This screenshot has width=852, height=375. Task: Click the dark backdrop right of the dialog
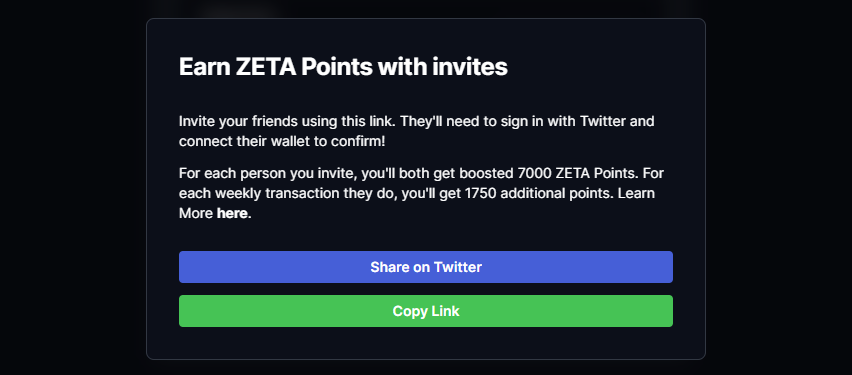[x=779, y=188]
